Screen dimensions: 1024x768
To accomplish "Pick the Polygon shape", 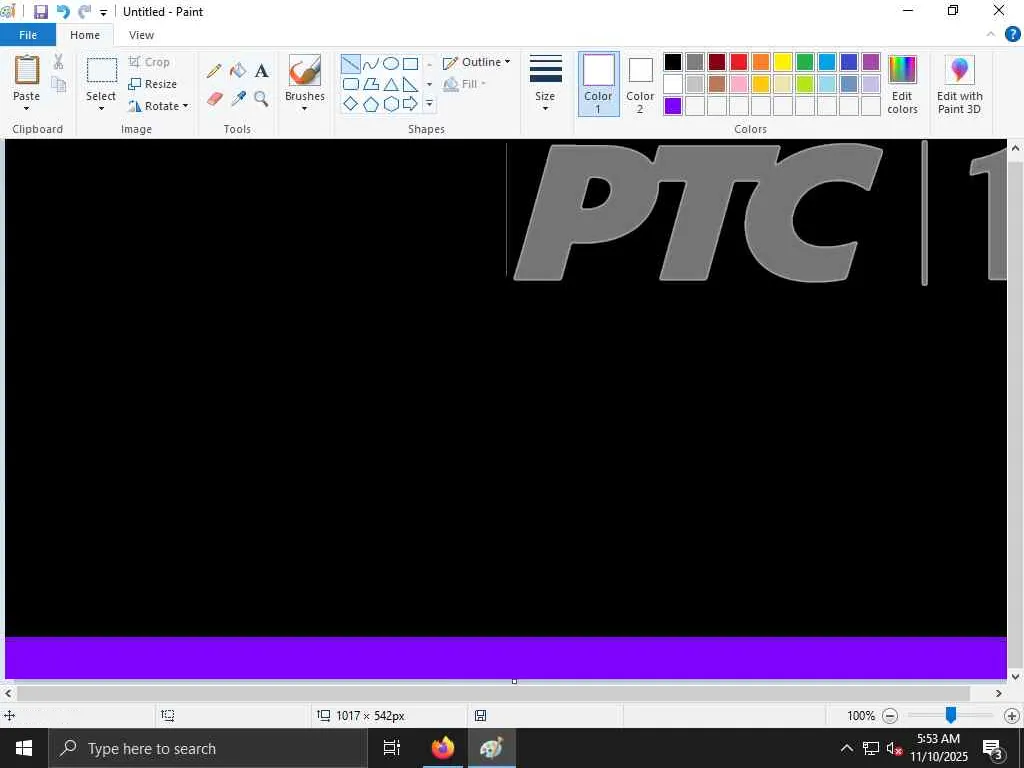I will click(371, 84).
